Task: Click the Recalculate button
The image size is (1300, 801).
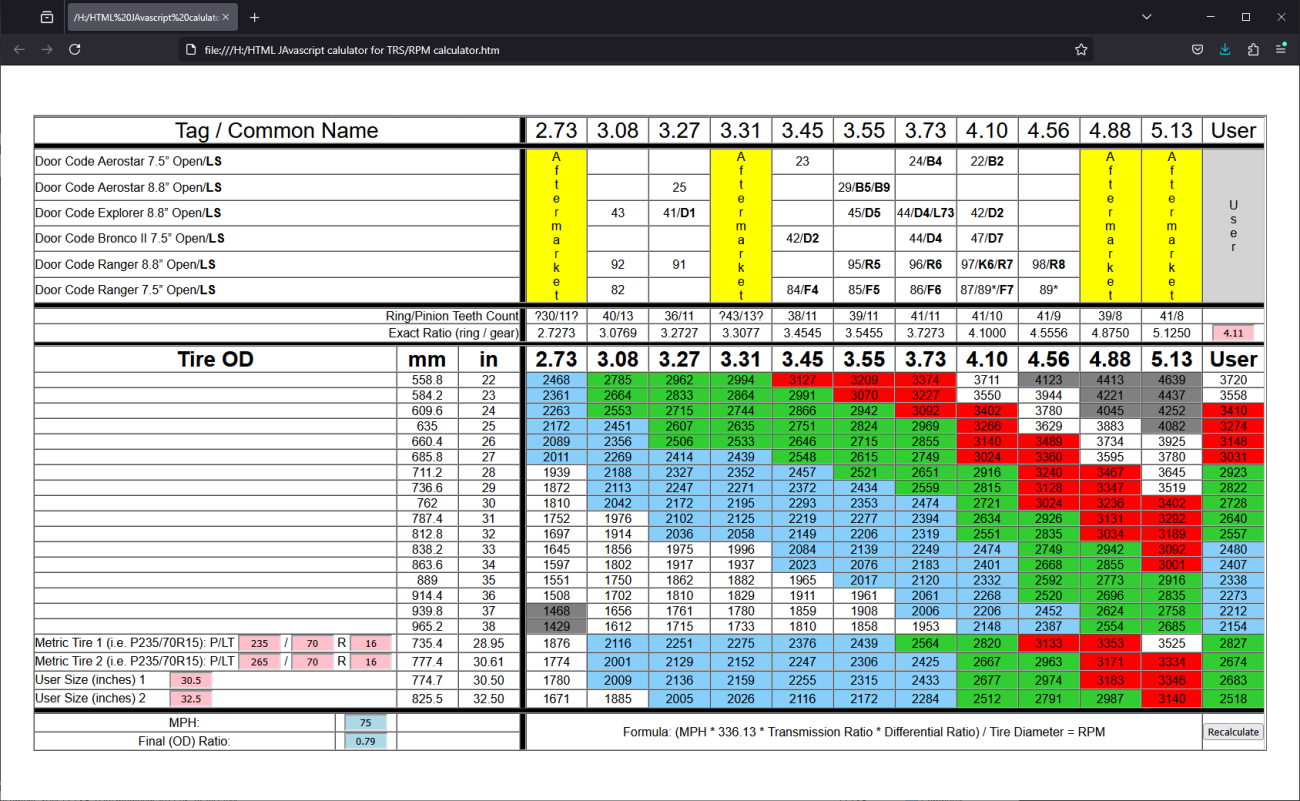Action: (1233, 732)
